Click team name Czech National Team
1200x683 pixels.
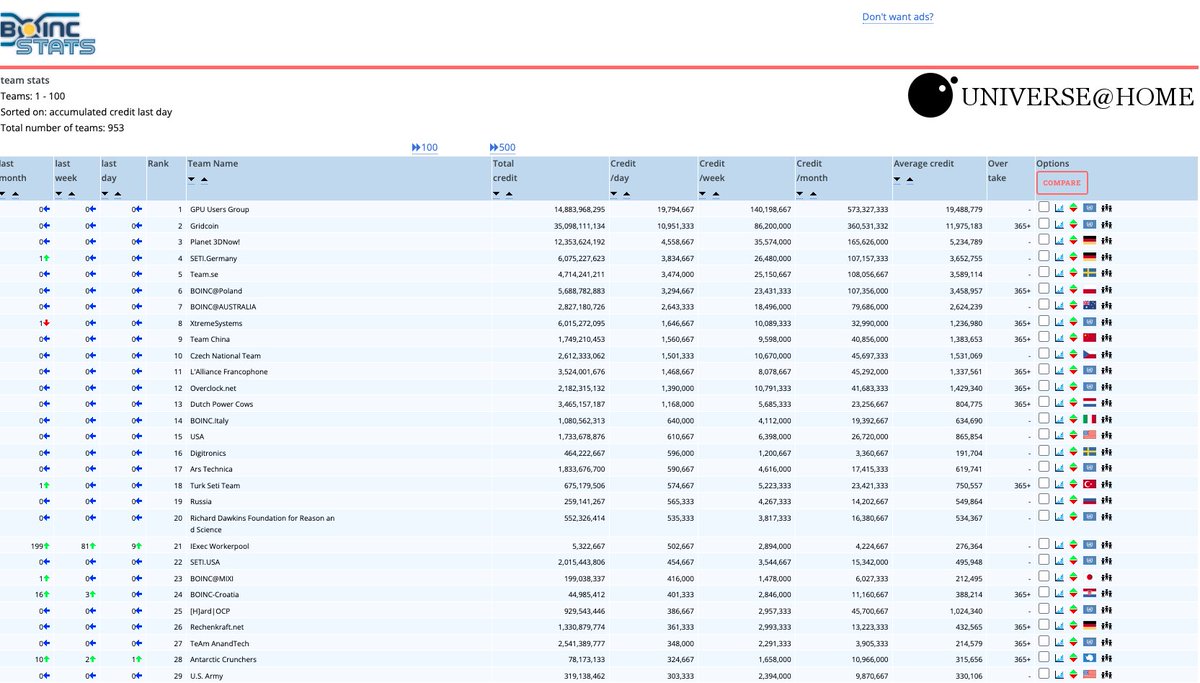click(224, 356)
